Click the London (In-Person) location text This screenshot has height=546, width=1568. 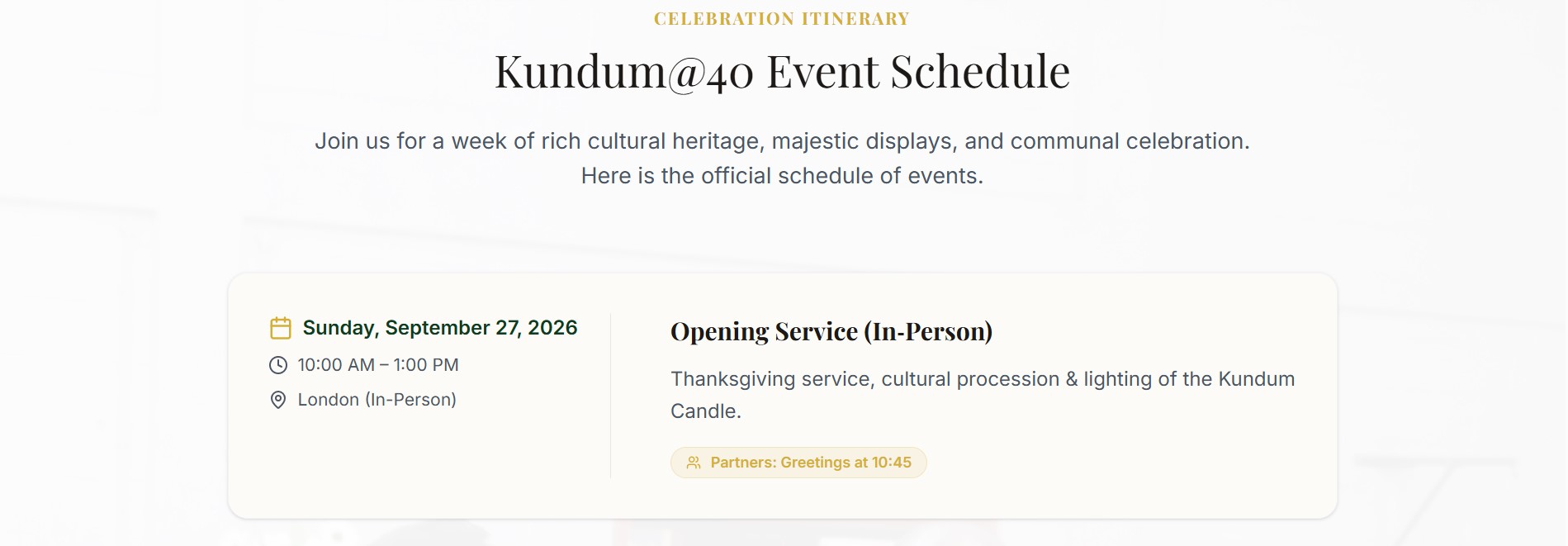[x=377, y=400]
